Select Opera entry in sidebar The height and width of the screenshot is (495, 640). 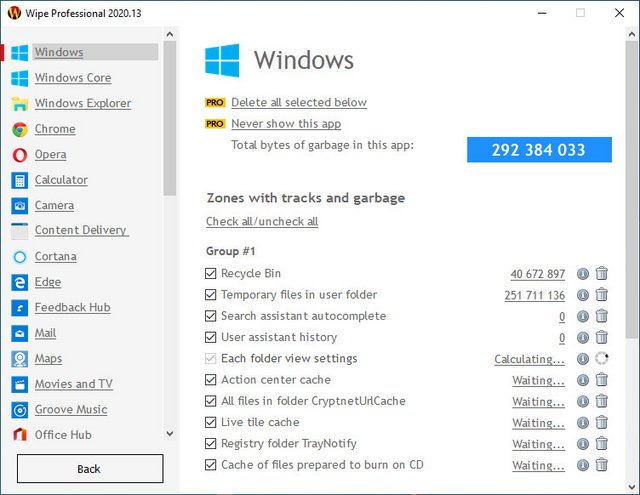tap(51, 155)
